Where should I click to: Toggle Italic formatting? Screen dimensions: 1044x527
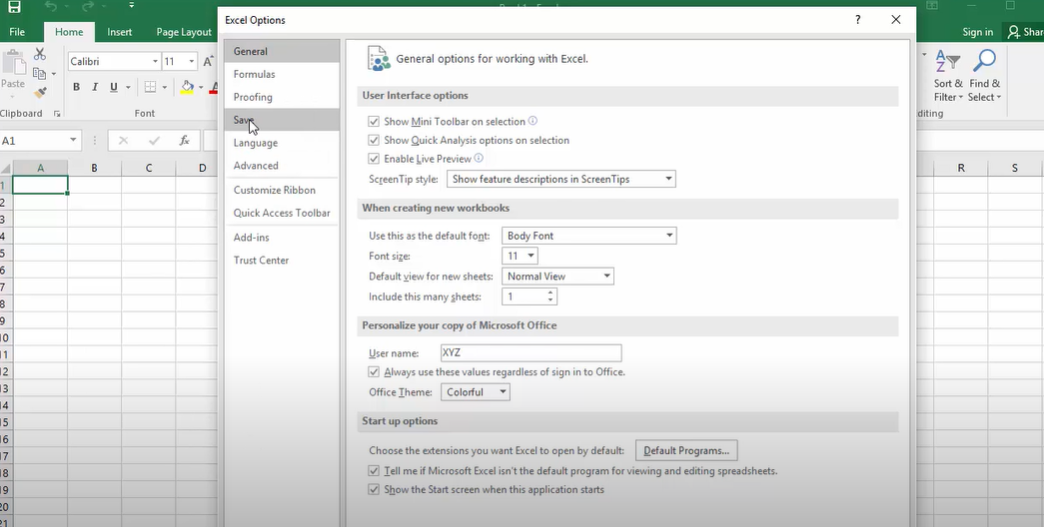pyautogui.click(x=95, y=87)
